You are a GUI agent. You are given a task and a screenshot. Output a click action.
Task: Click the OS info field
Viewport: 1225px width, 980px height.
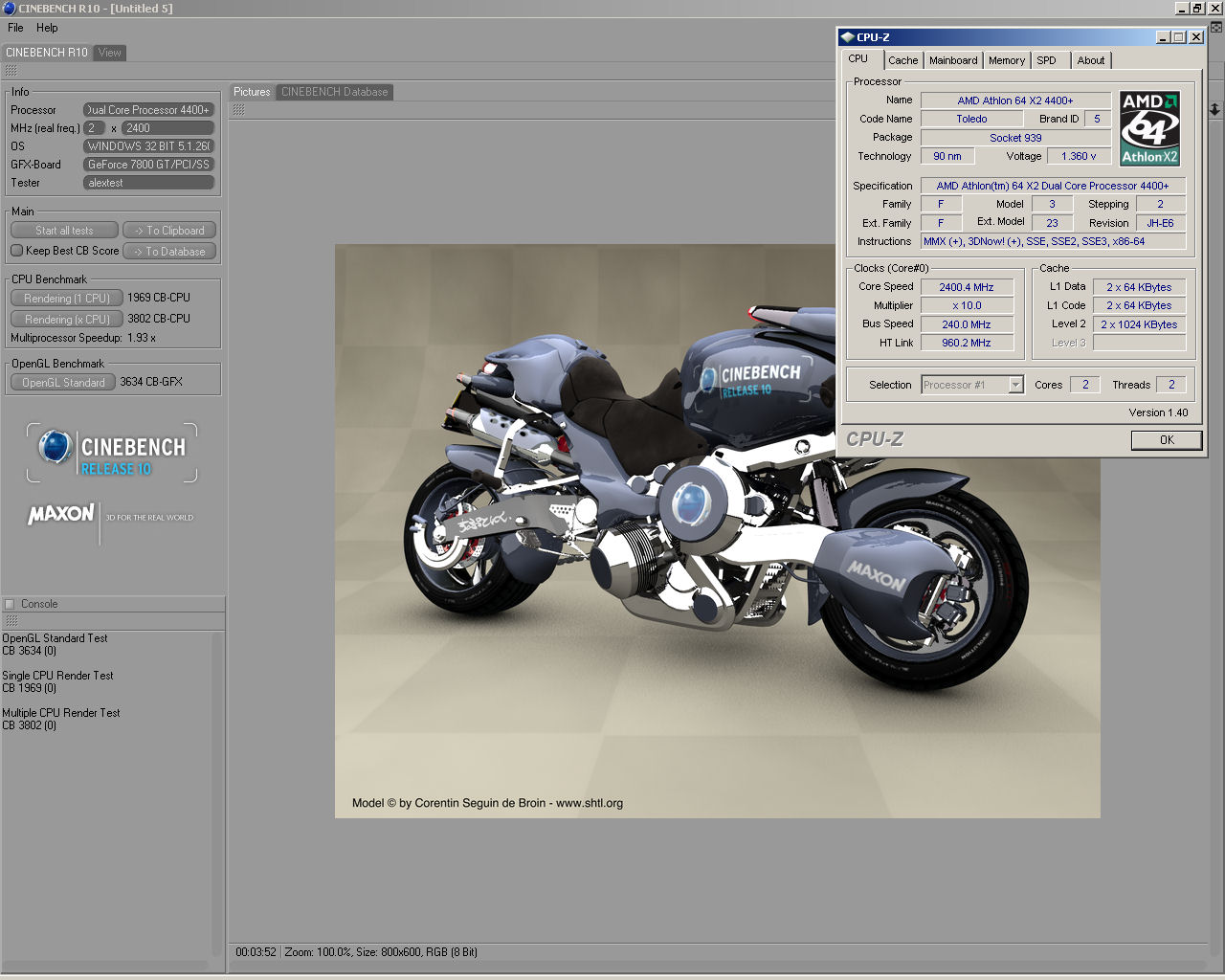click(148, 146)
